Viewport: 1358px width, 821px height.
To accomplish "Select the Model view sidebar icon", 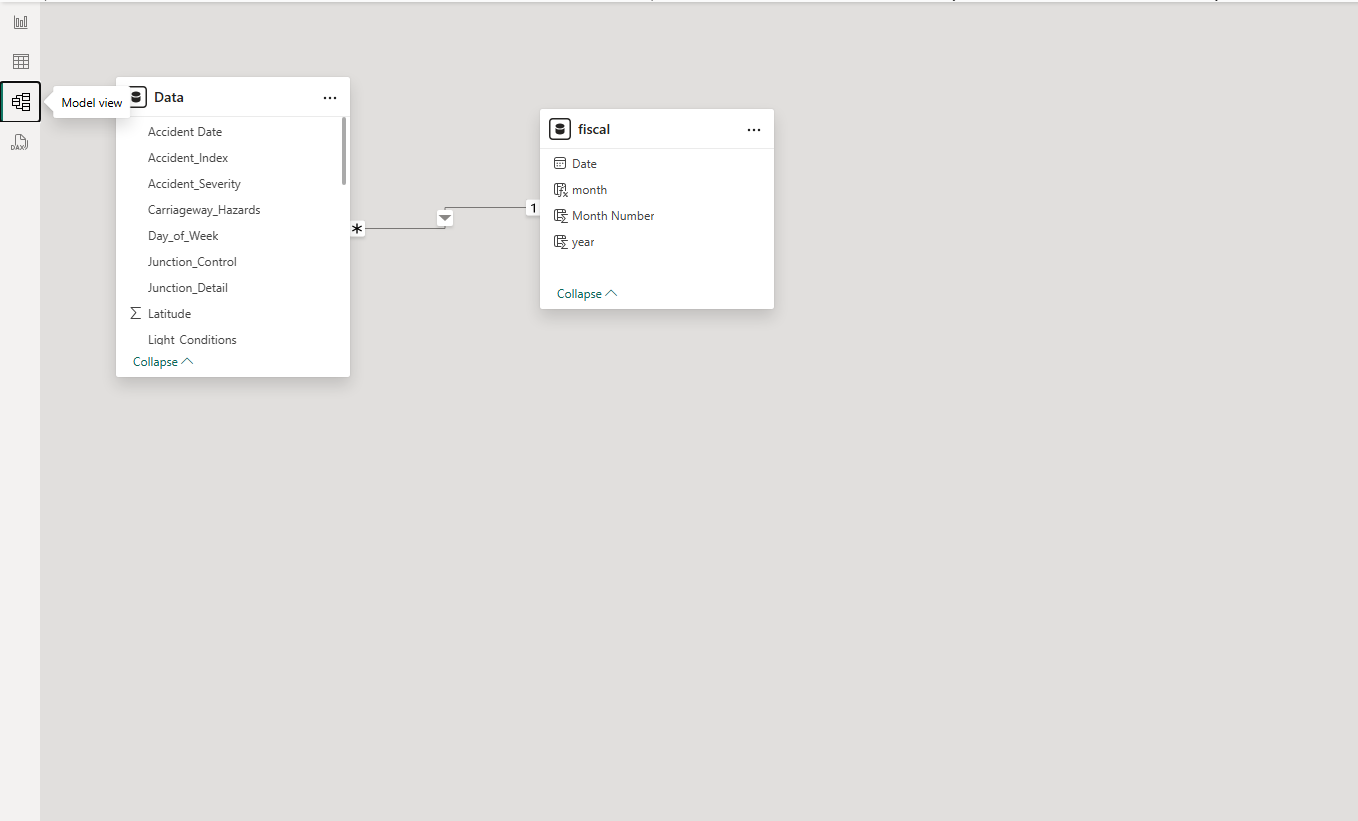I will (x=21, y=102).
